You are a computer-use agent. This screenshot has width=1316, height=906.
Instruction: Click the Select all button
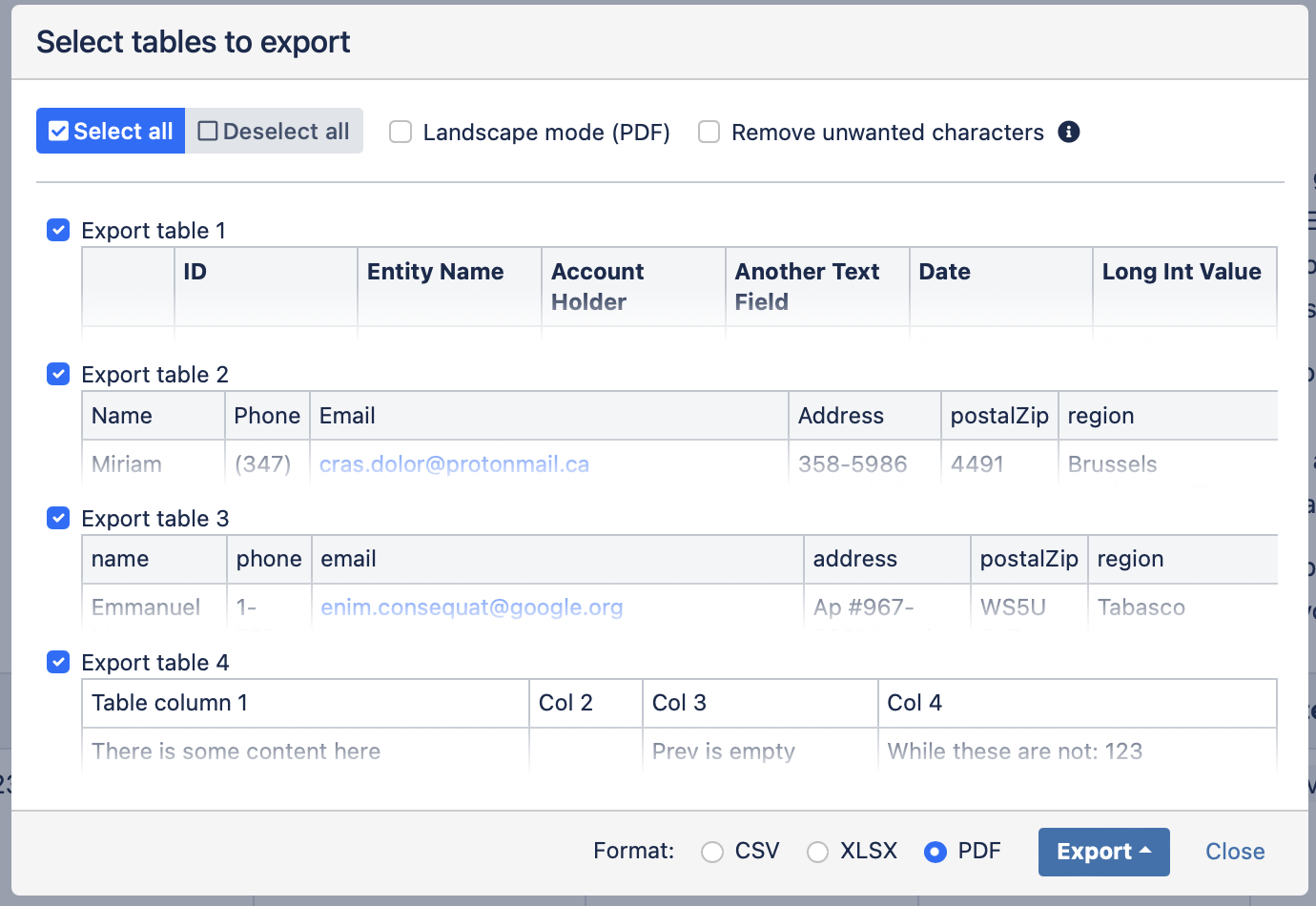click(x=111, y=132)
